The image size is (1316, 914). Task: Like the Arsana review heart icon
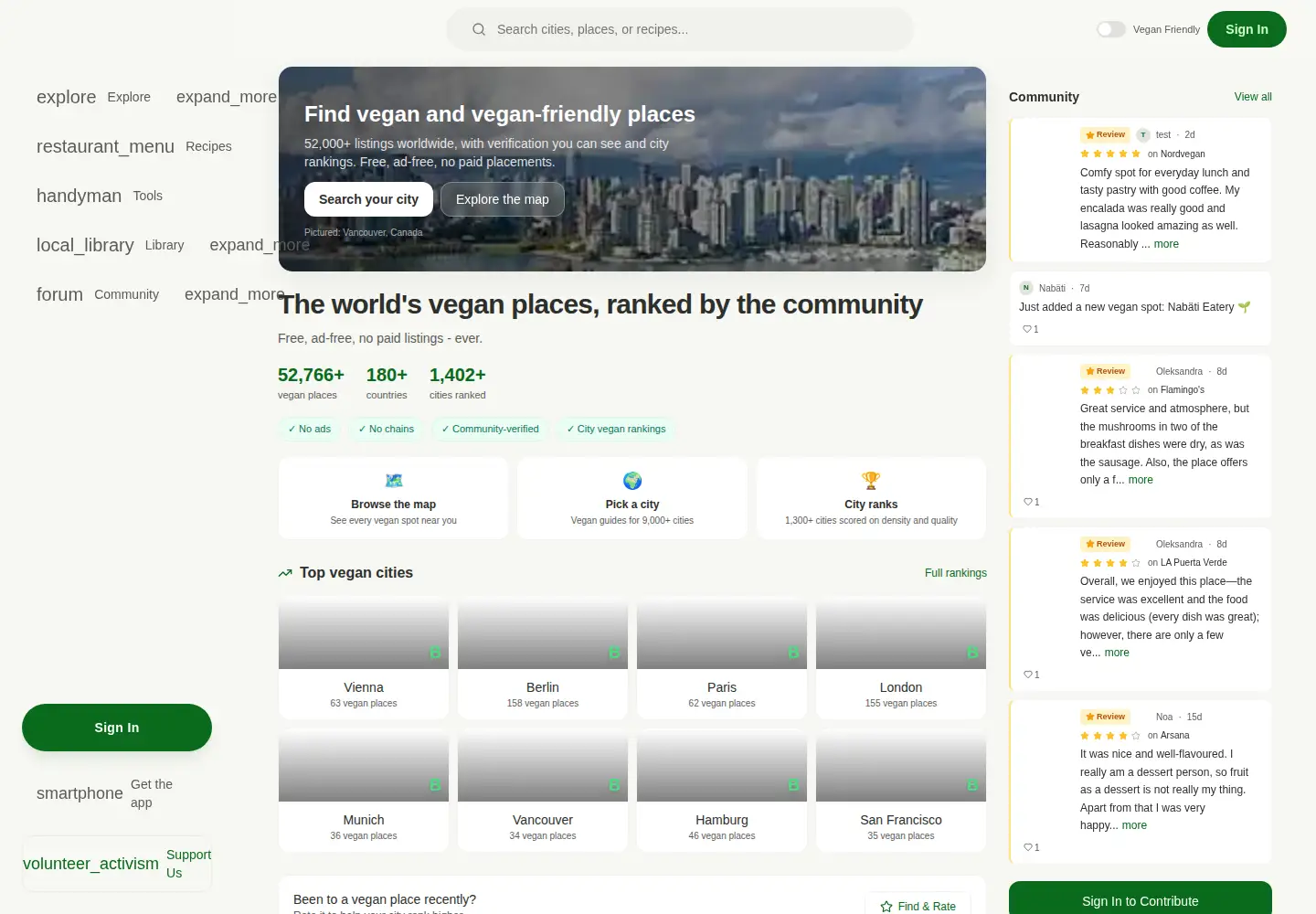point(1027,847)
